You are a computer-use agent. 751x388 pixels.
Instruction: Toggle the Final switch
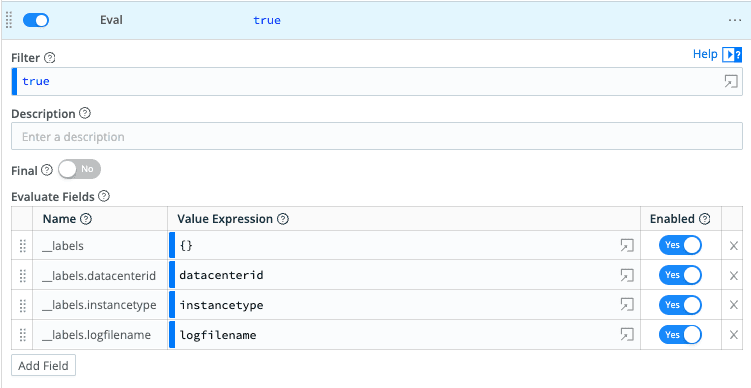(x=80, y=169)
